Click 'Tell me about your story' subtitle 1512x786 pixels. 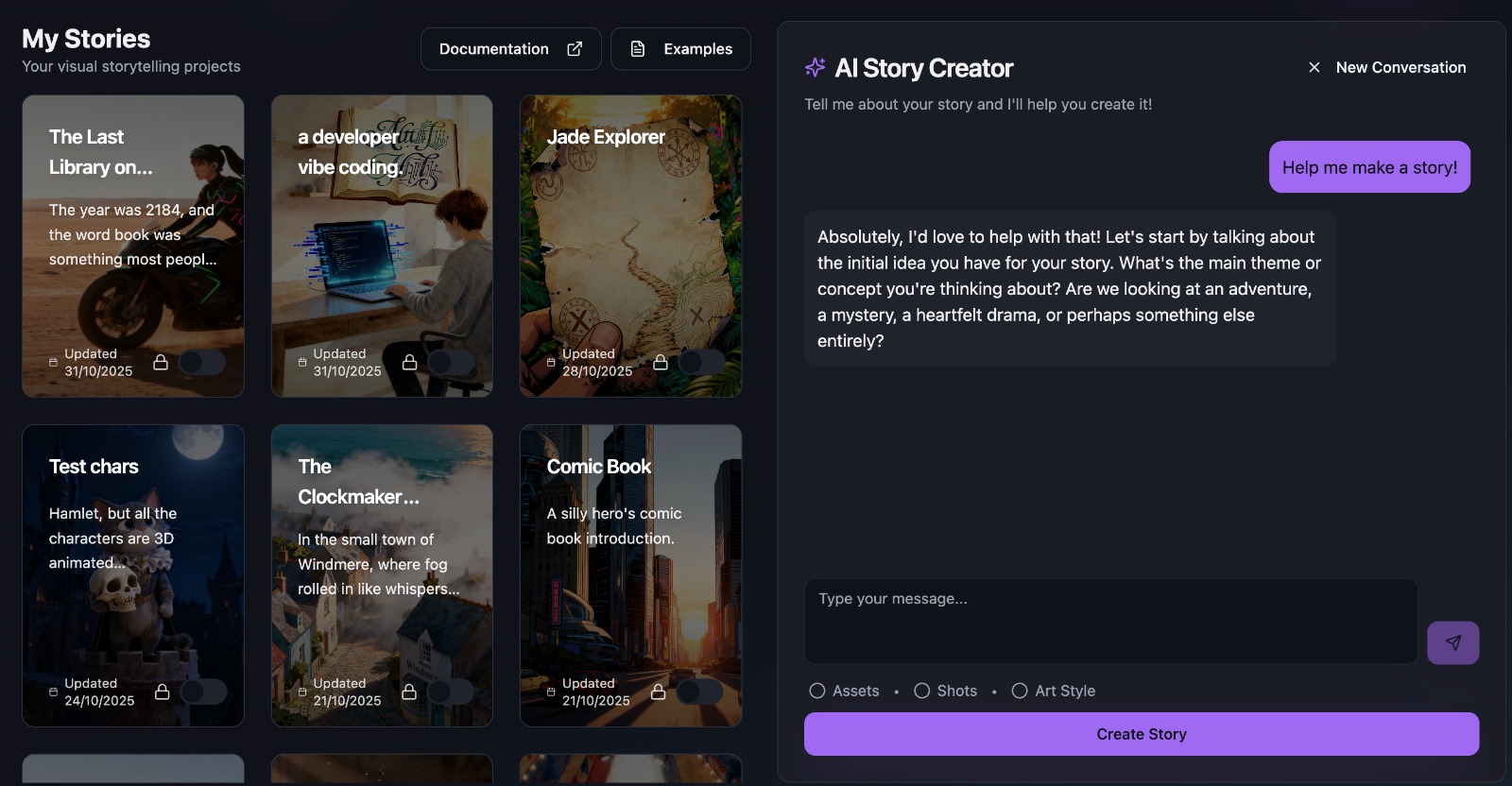coord(978,104)
